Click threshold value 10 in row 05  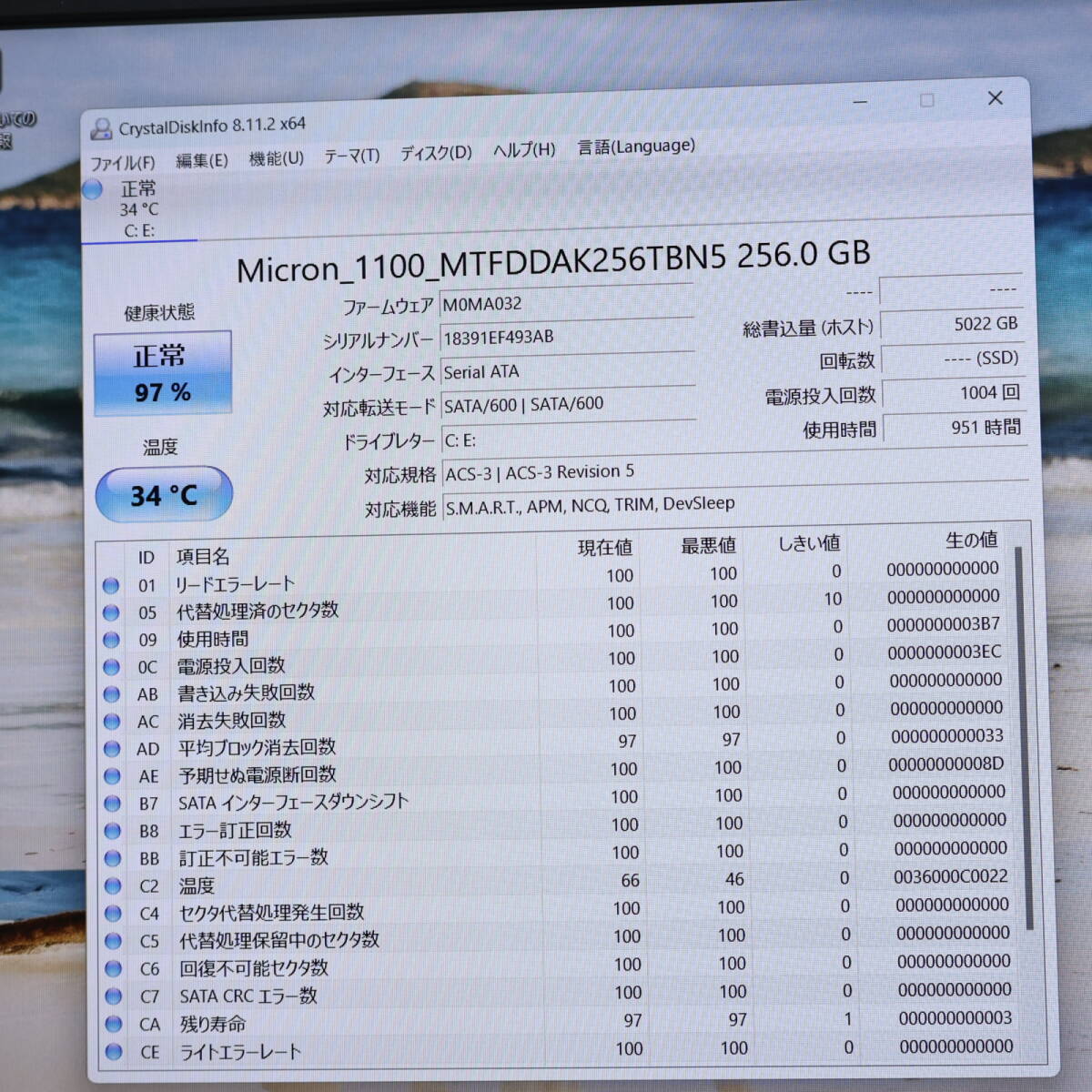[833, 599]
